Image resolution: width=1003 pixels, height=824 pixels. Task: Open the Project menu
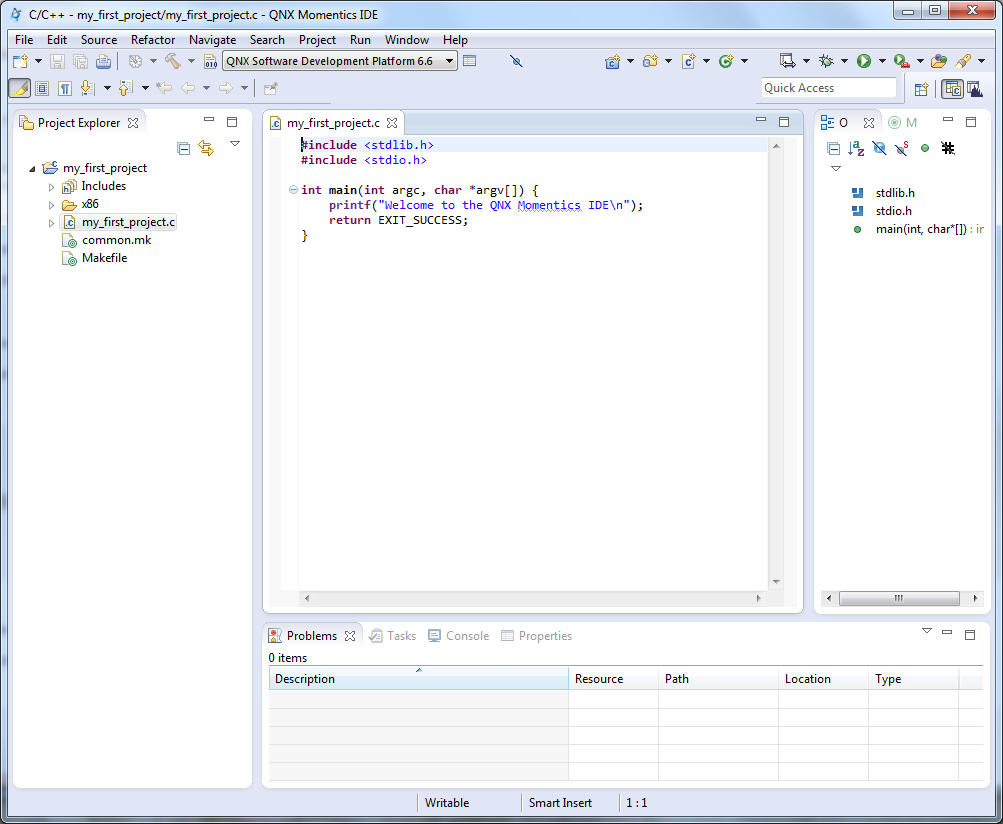click(x=317, y=40)
